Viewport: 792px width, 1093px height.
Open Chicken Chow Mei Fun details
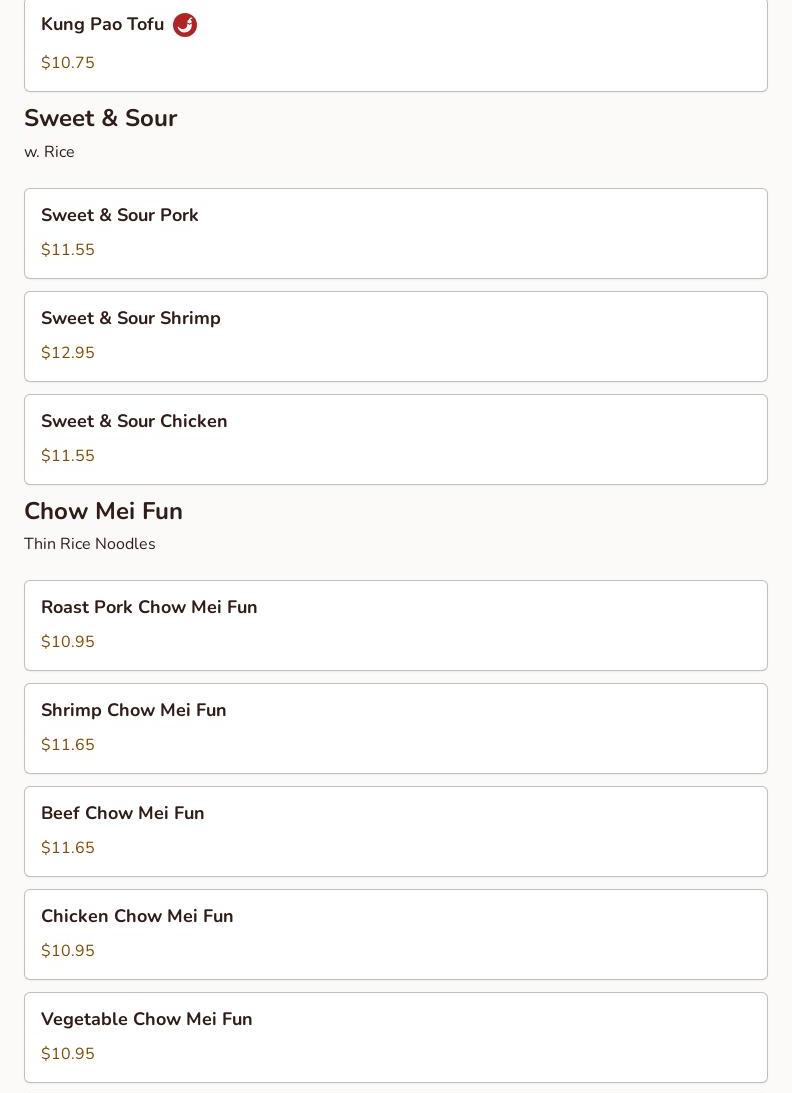[x=396, y=935]
